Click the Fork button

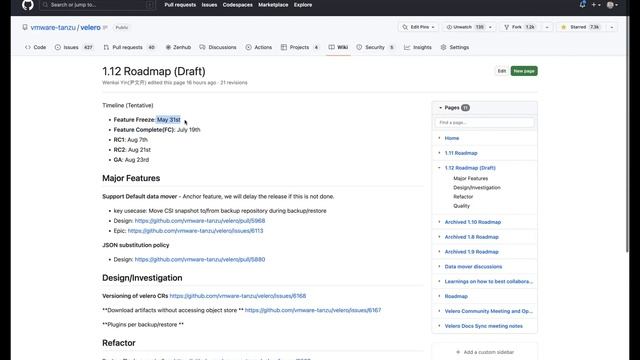point(519,27)
